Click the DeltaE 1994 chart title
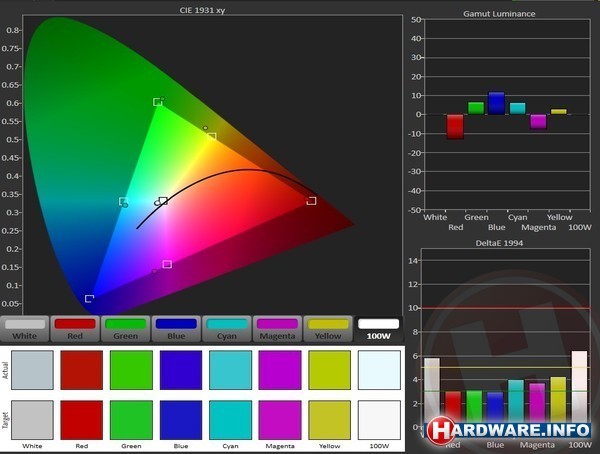The width and height of the screenshot is (600, 454). (499, 243)
